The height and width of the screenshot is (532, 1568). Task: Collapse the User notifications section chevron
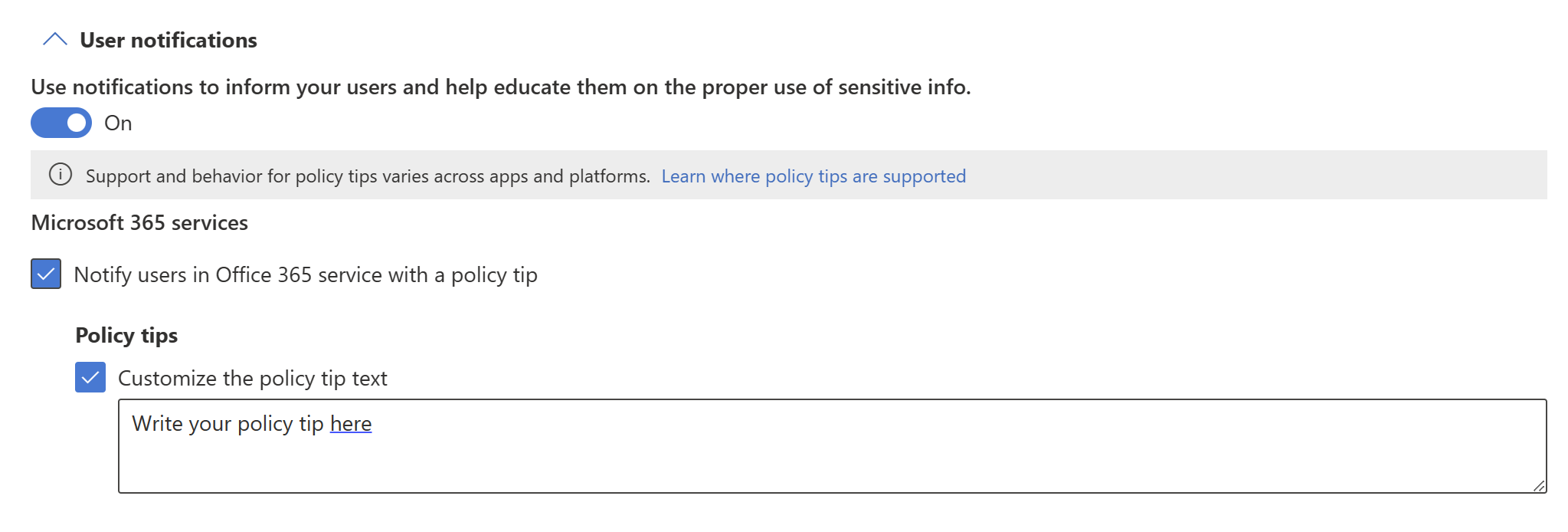coord(55,40)
